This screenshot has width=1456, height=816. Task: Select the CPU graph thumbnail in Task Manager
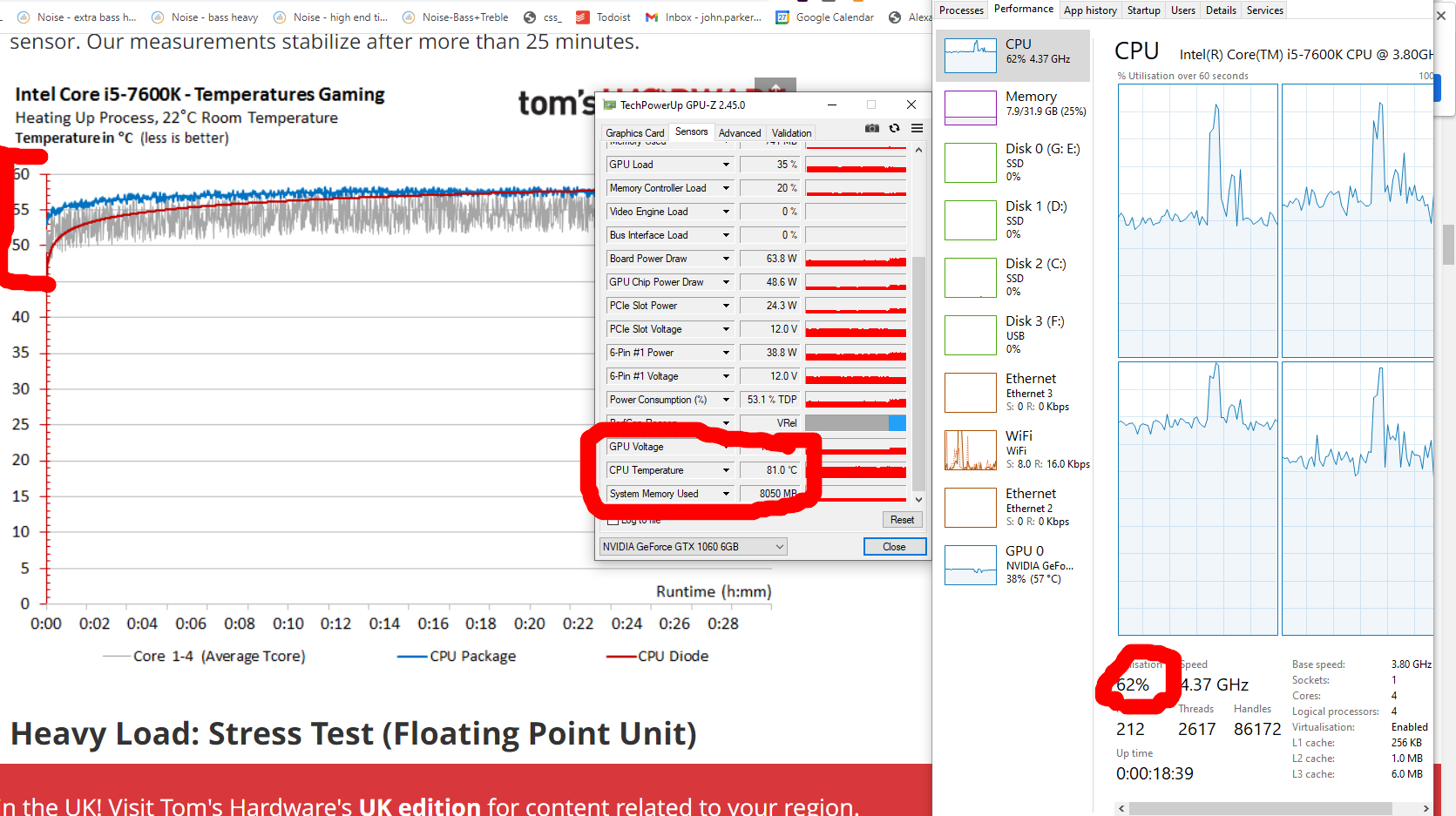point(971,56)
